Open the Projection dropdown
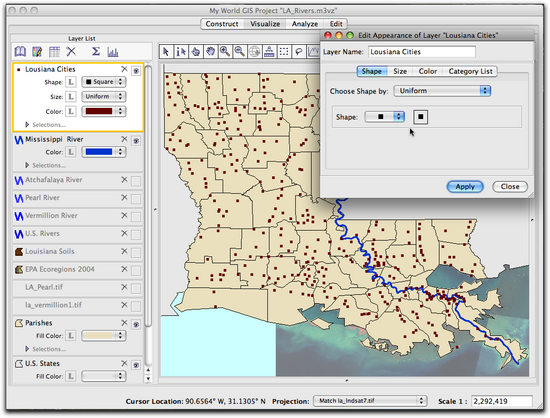The image size is (550, 418). coord(370,400)
